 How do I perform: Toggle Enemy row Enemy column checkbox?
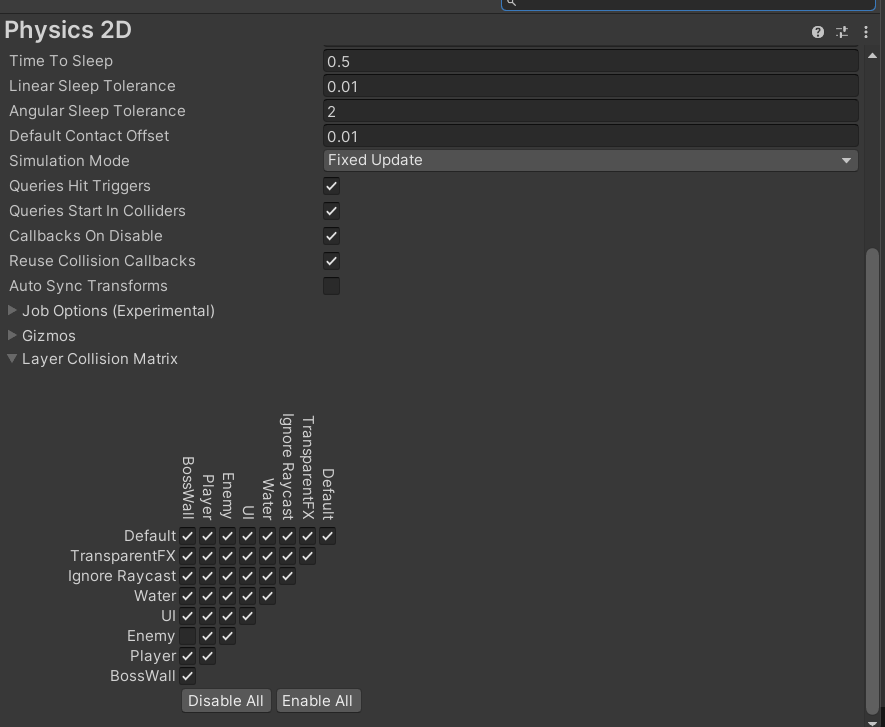pyautogui.click(x=227, y=636)
